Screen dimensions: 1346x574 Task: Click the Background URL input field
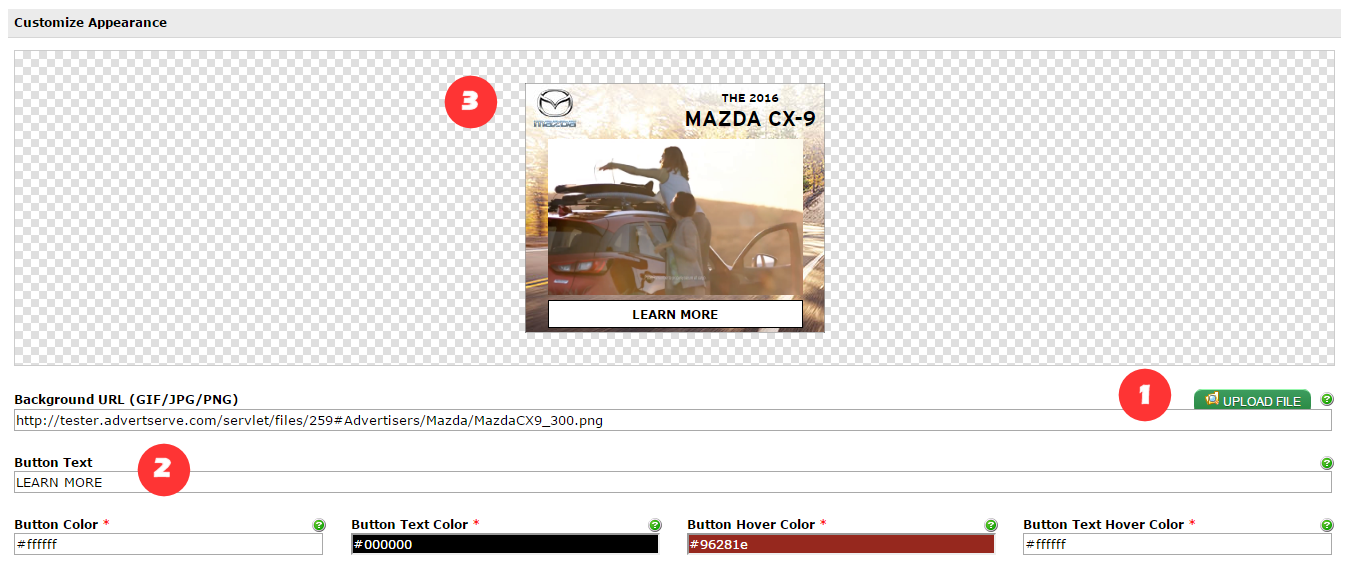[x=673, y=420]
